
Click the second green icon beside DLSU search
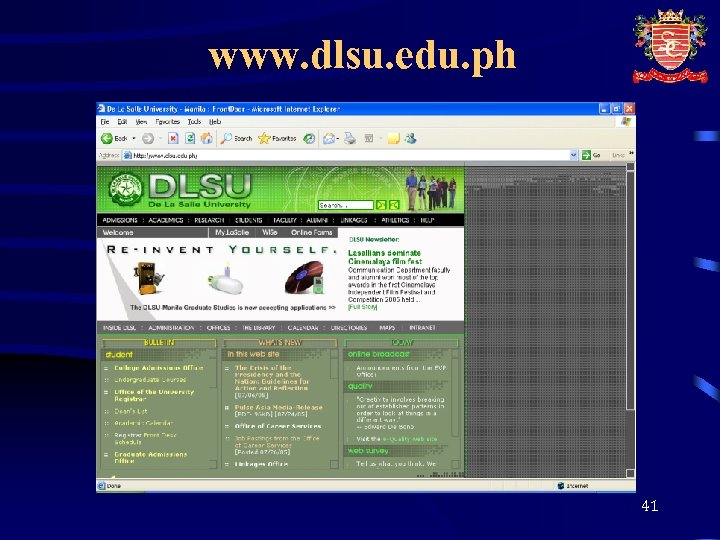coord(394,205)
